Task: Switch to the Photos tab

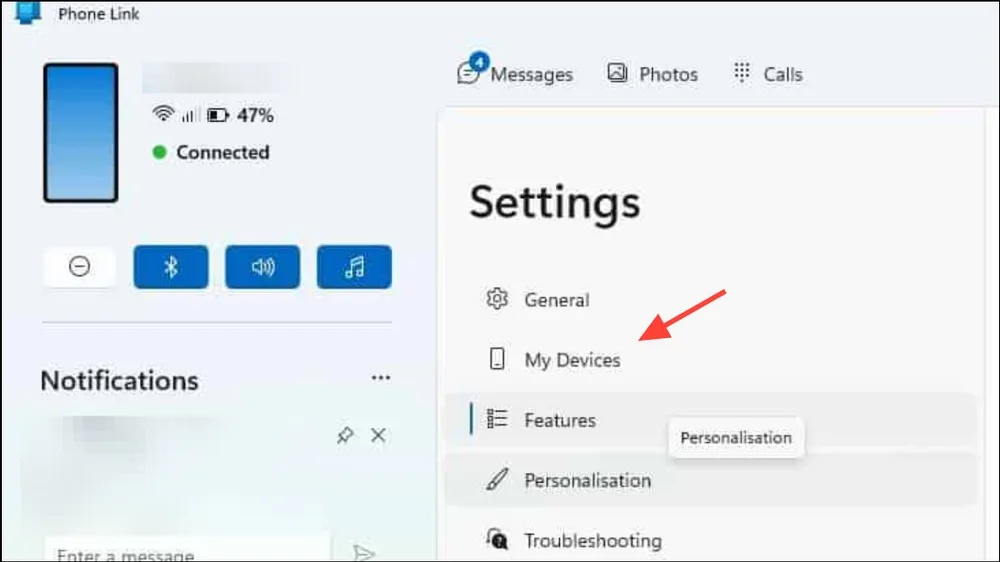Action: pyautogui.click(x=652, y=74)
